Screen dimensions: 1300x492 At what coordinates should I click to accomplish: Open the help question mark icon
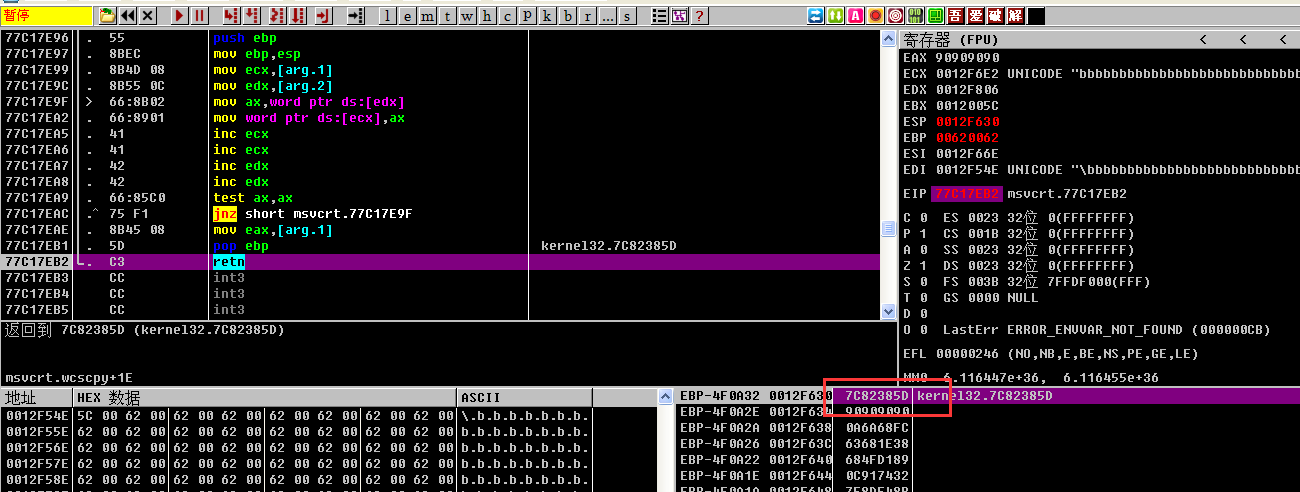pos(699,16)
